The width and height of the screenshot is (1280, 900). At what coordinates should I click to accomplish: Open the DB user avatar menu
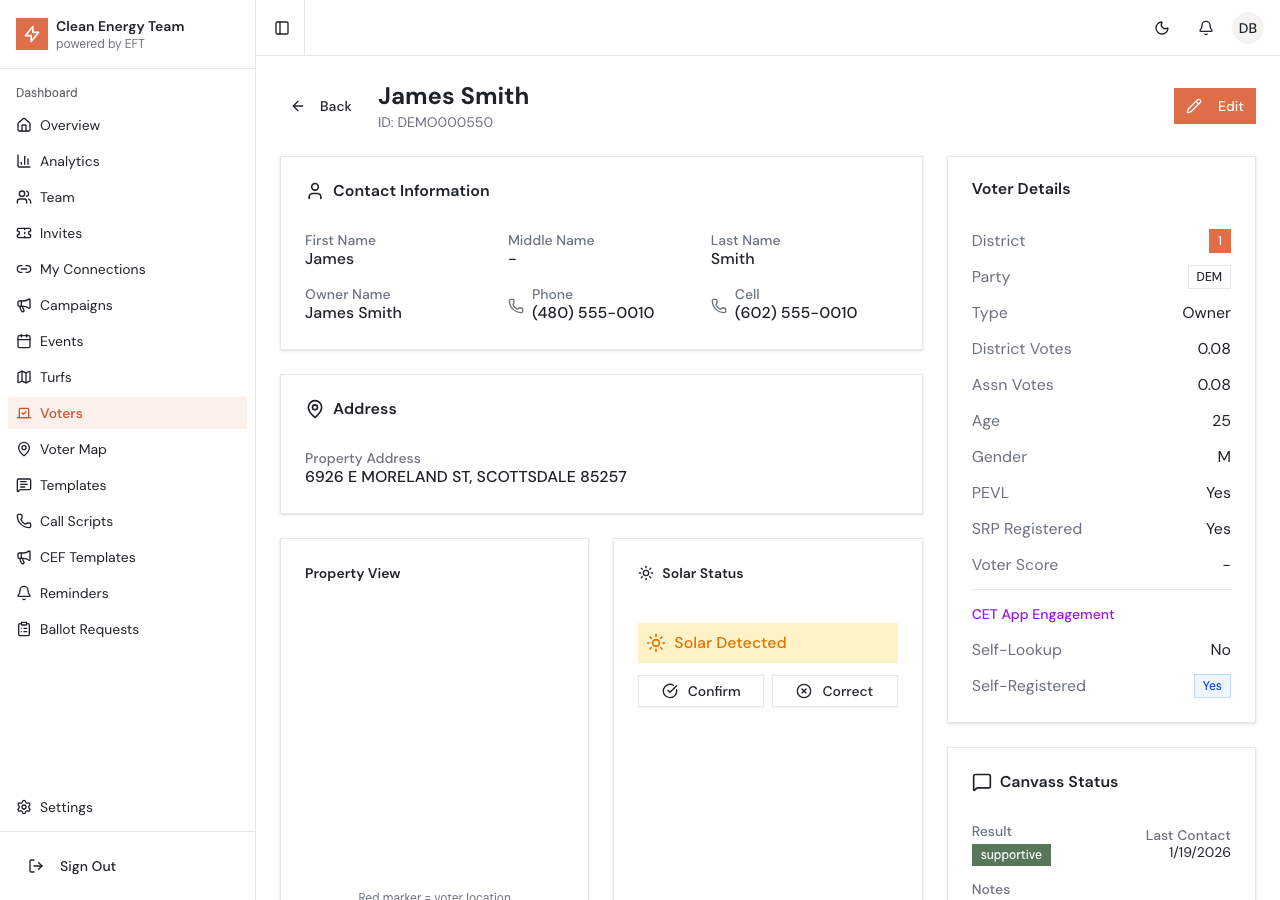pos(1248,28)
